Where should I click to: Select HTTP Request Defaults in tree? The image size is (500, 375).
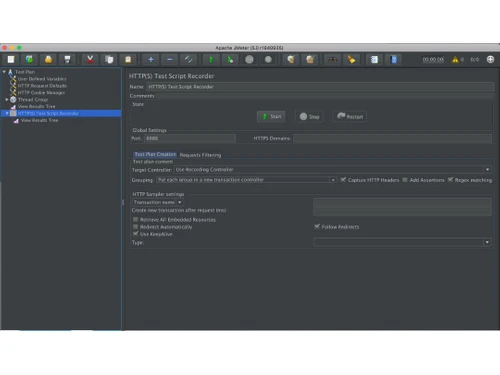[x=42, y=86]
